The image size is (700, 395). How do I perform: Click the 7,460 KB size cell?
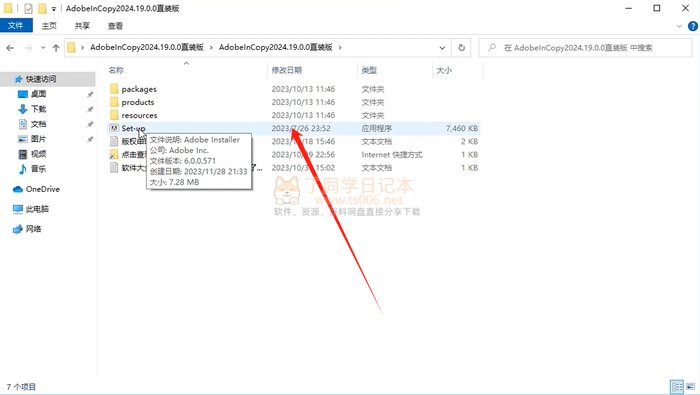[x=462, y=129]
